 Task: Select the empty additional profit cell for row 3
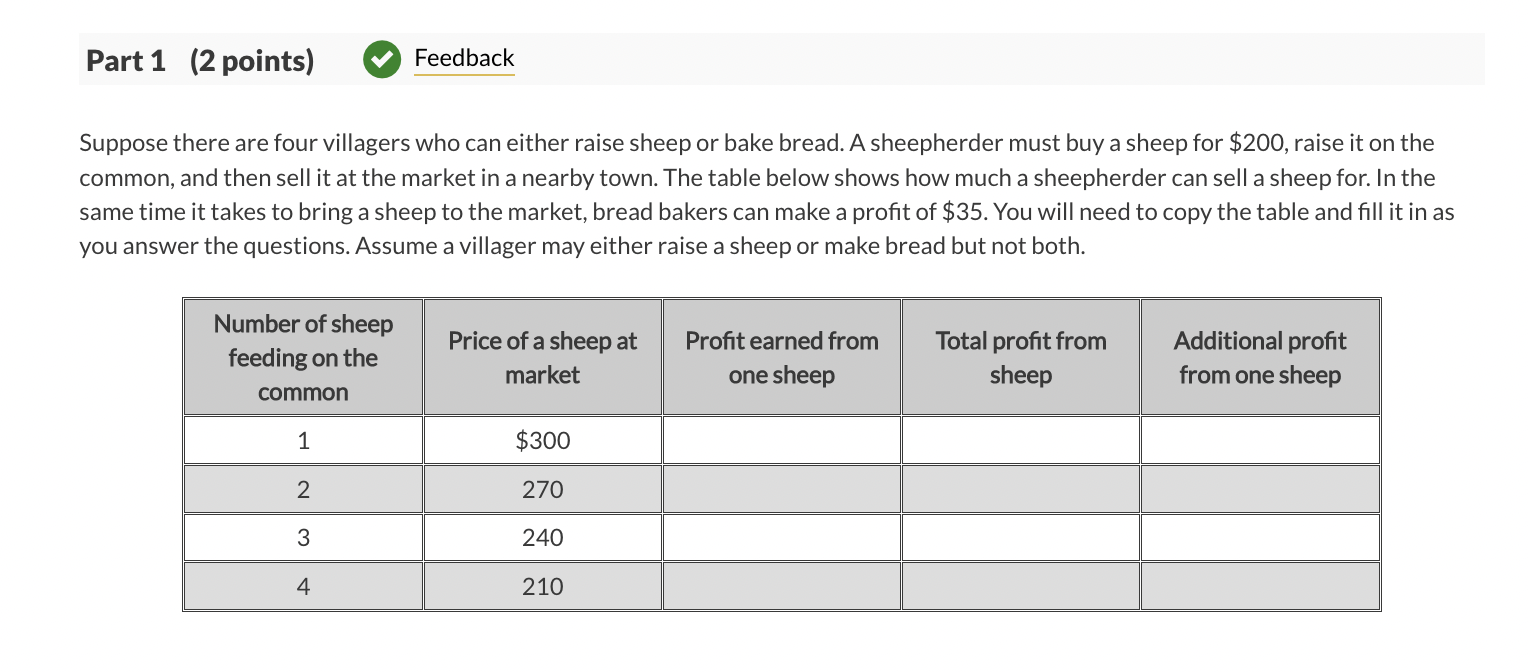point(1259,537)
